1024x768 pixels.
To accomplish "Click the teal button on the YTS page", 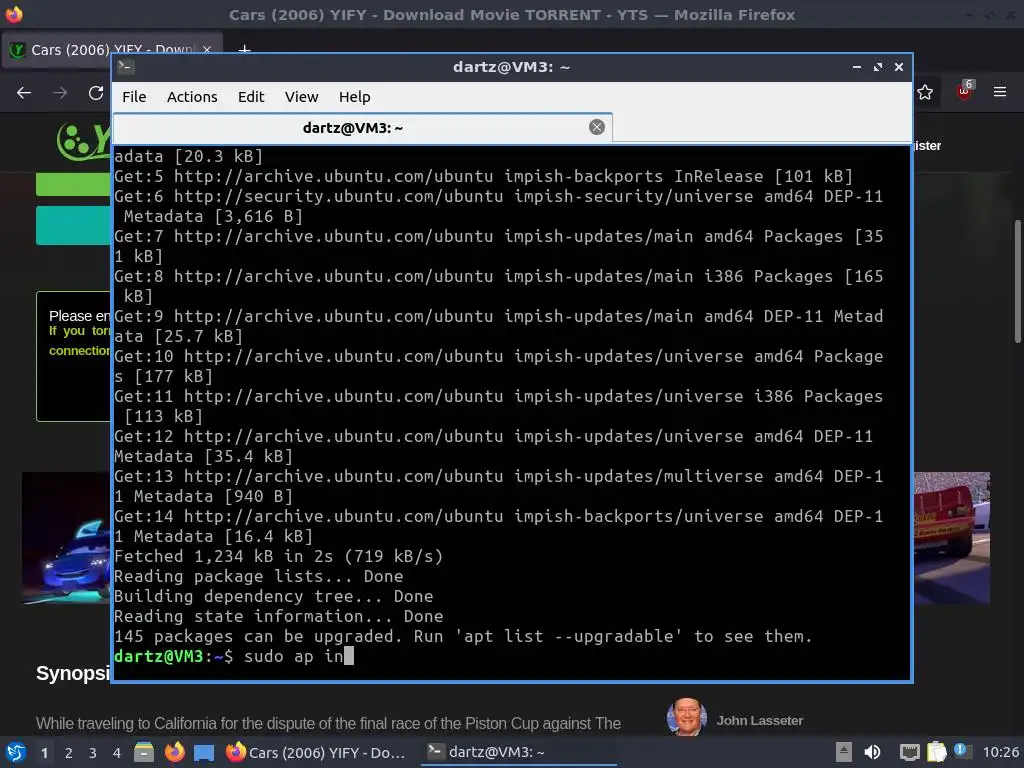I will 73,225.
